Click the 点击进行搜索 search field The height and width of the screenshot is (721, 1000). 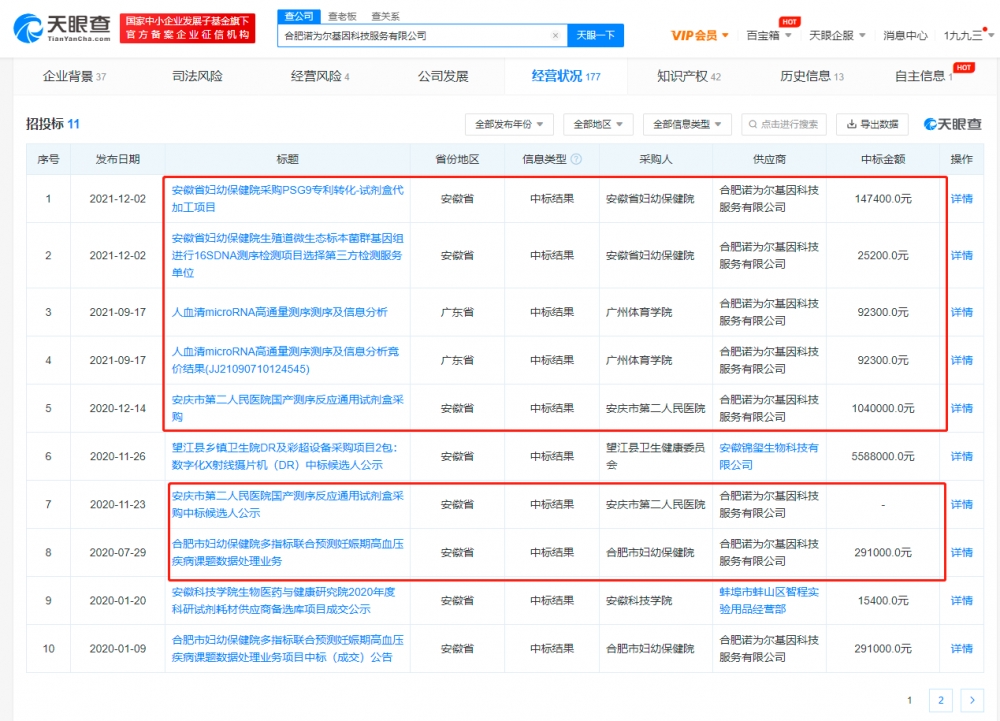click(784, 124)
